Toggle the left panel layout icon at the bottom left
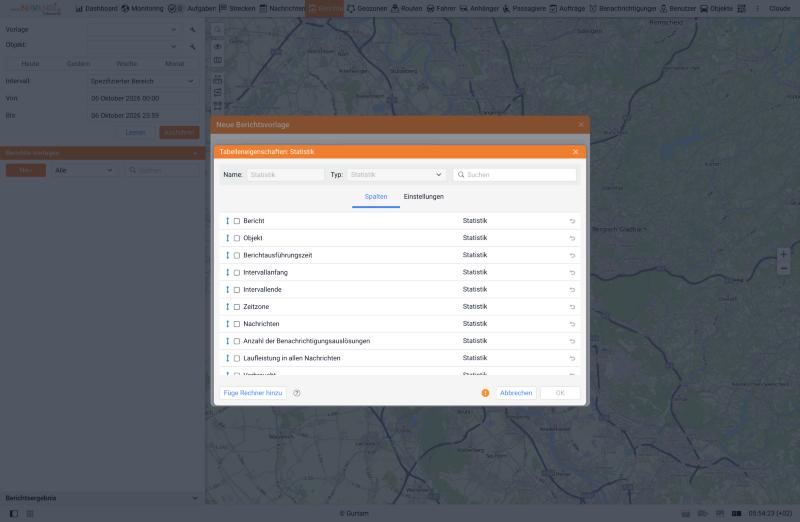This screenshot has width=800, height=522. 14,513
